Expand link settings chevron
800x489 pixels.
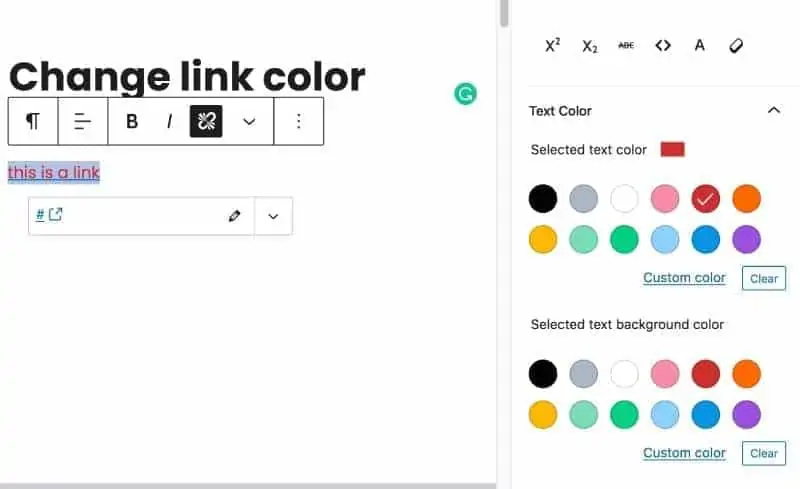(x=273, y=215)
